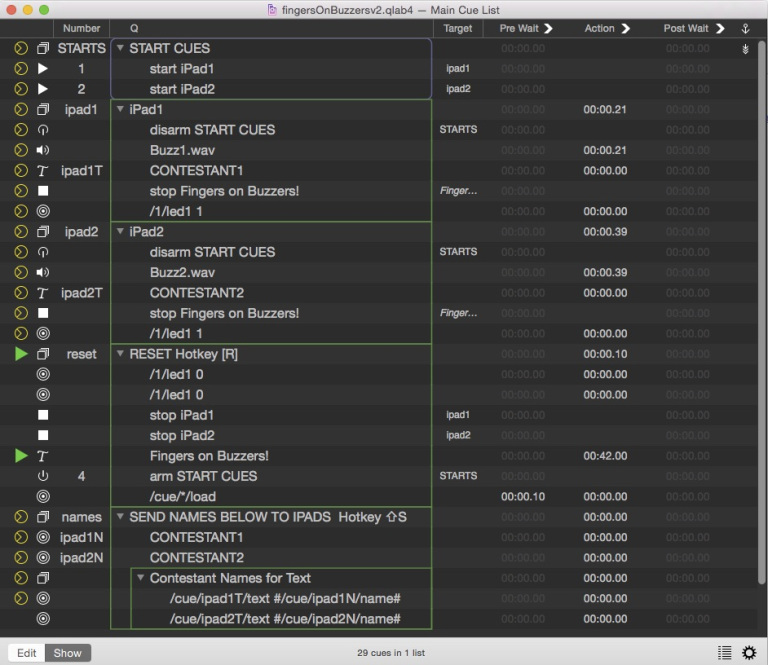This screenshot has height=665, width=768.
Task: Click the Target column header
Action: (457, 29)
